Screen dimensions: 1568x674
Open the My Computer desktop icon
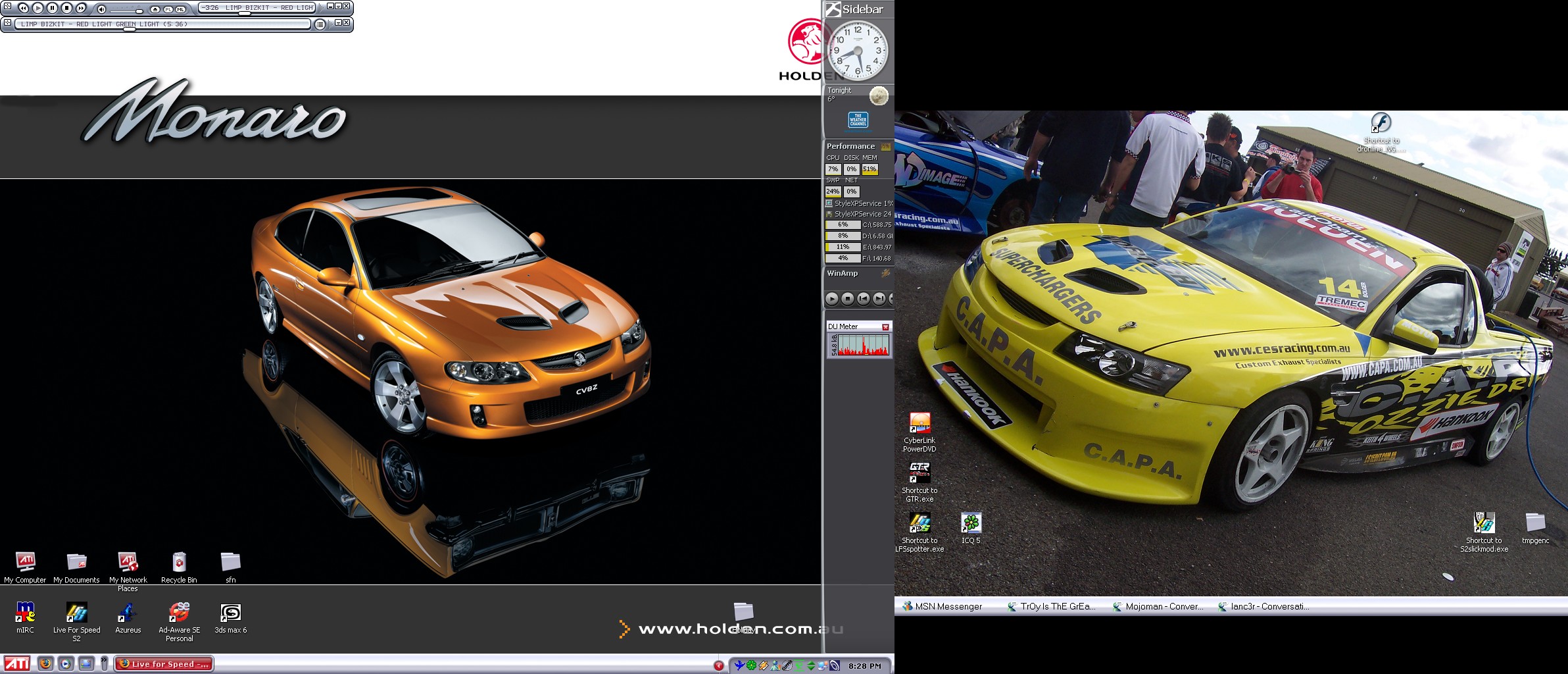(x=25, y=567)
